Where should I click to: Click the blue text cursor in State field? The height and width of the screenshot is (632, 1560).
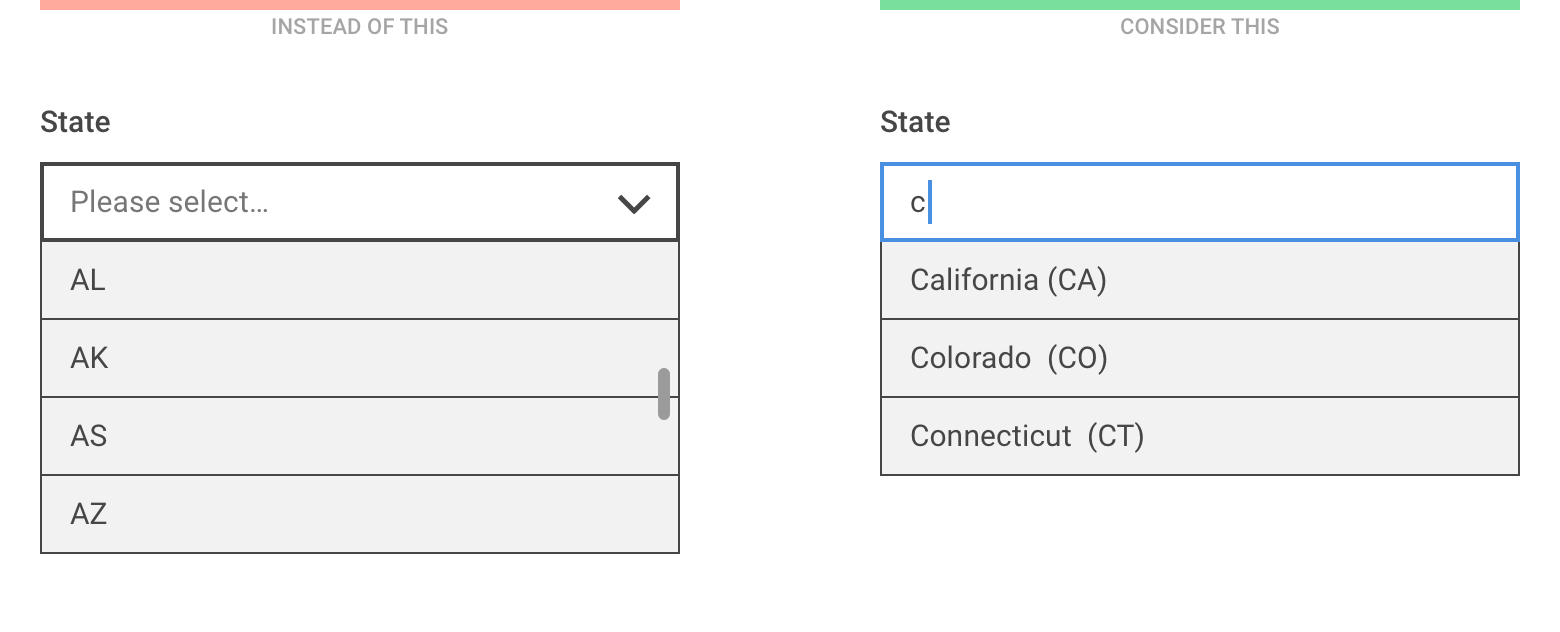(x=930, y=202)
